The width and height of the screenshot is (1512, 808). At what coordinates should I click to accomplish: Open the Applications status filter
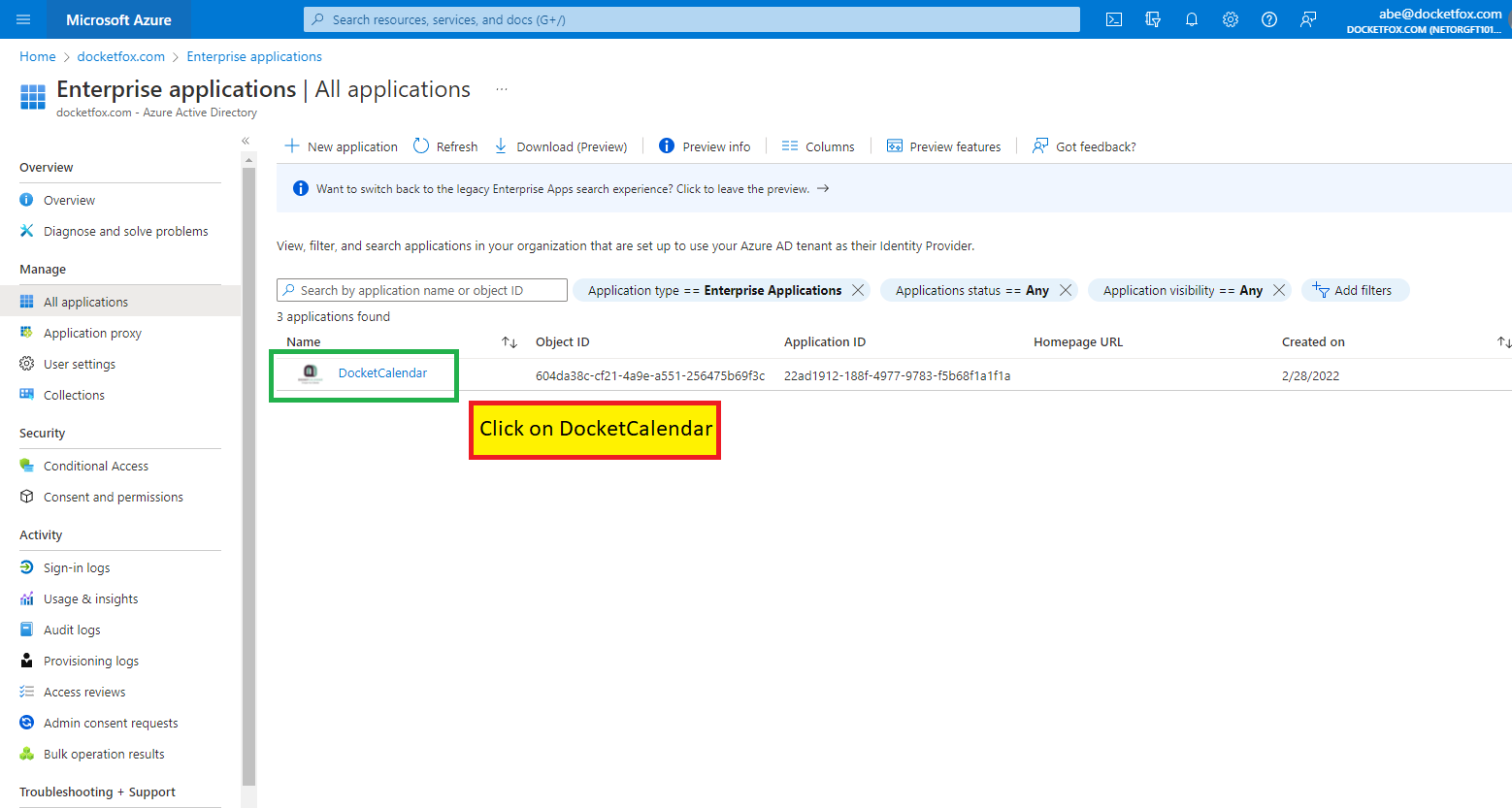(x=970, y=289)
